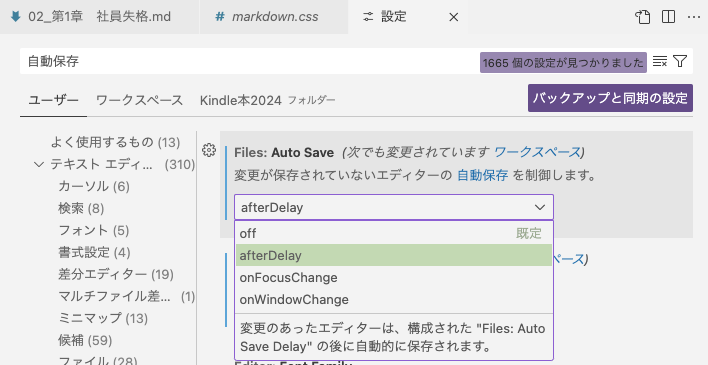The width and height of the screenshot is (708, 365).
Task: Open the editor's more actions menu
Action: coord(694,17)
